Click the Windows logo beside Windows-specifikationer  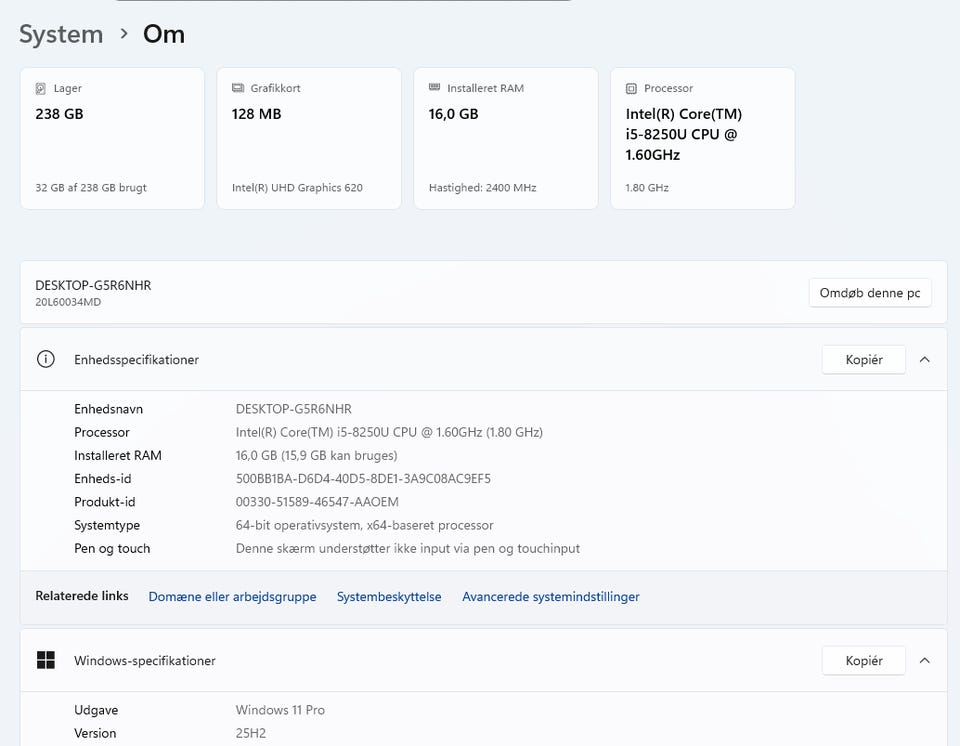(x=45, y=660)
